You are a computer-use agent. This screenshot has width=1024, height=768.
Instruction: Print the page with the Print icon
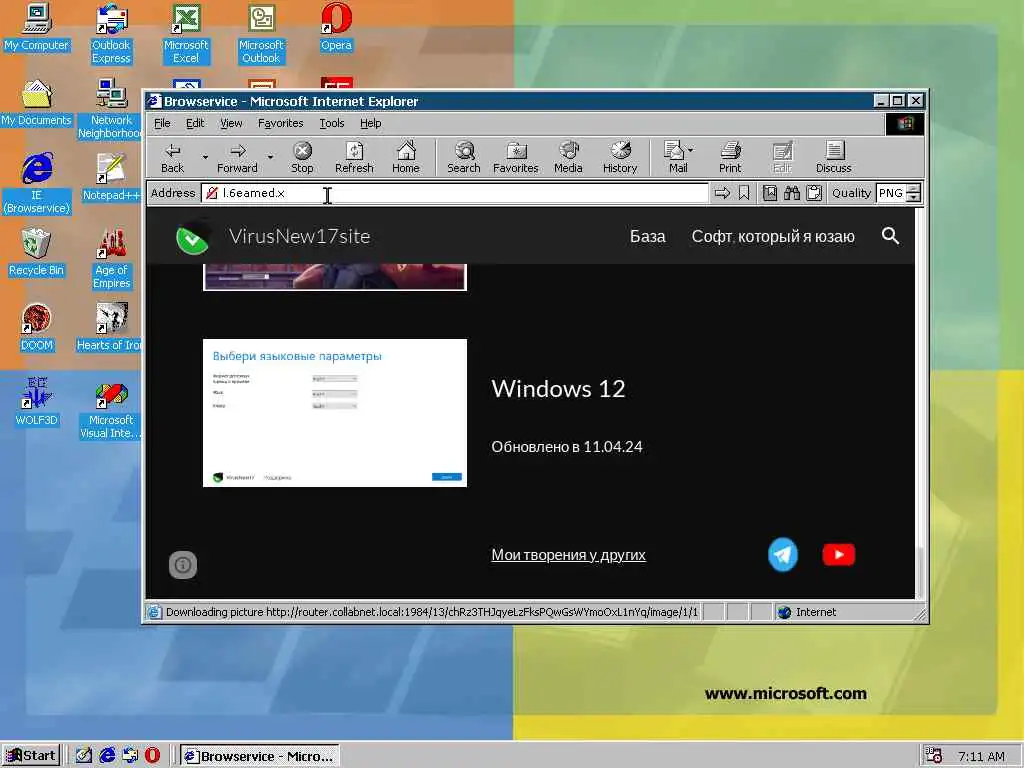point(730,158)
